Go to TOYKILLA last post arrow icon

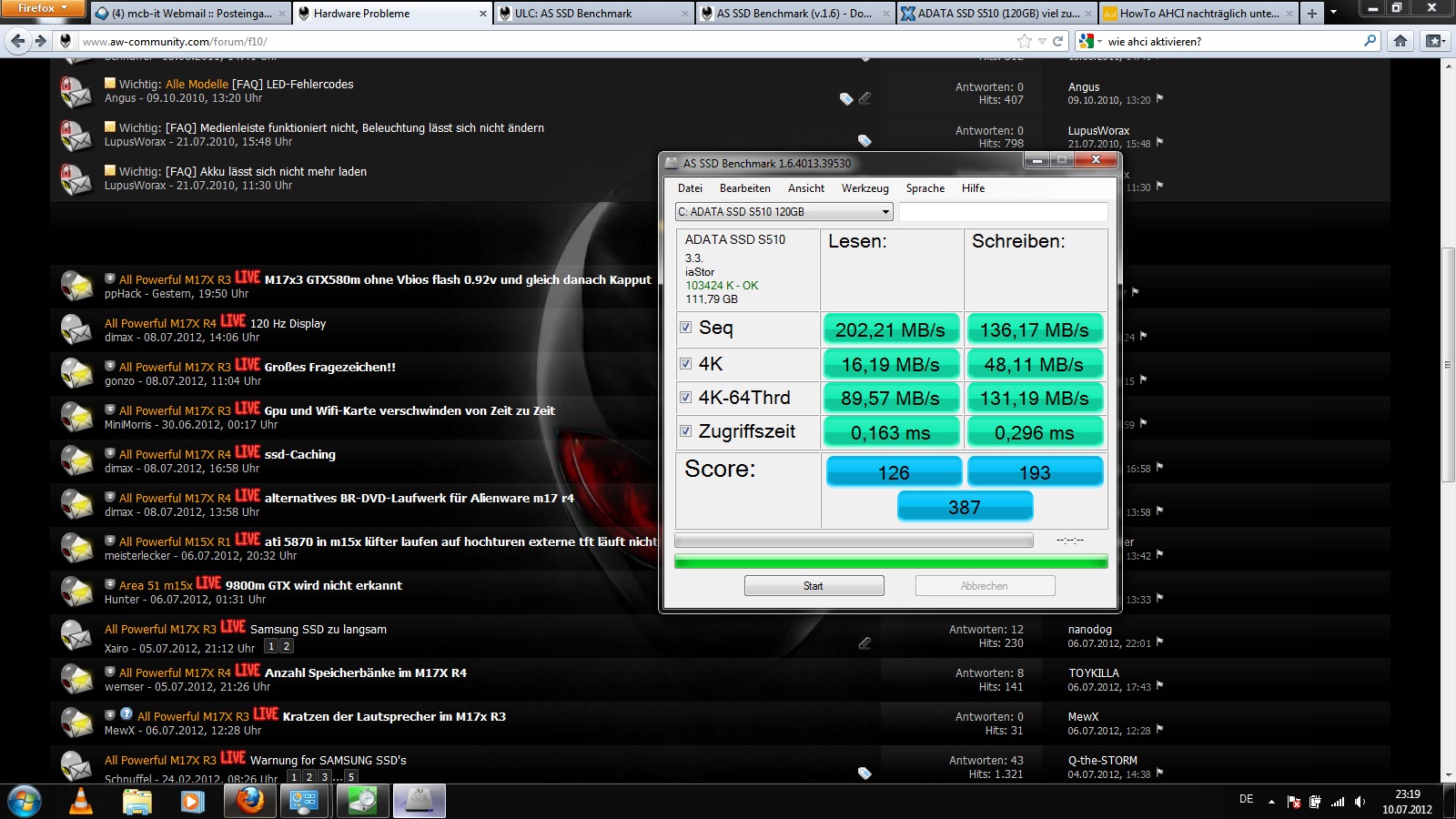(1159, 686)
